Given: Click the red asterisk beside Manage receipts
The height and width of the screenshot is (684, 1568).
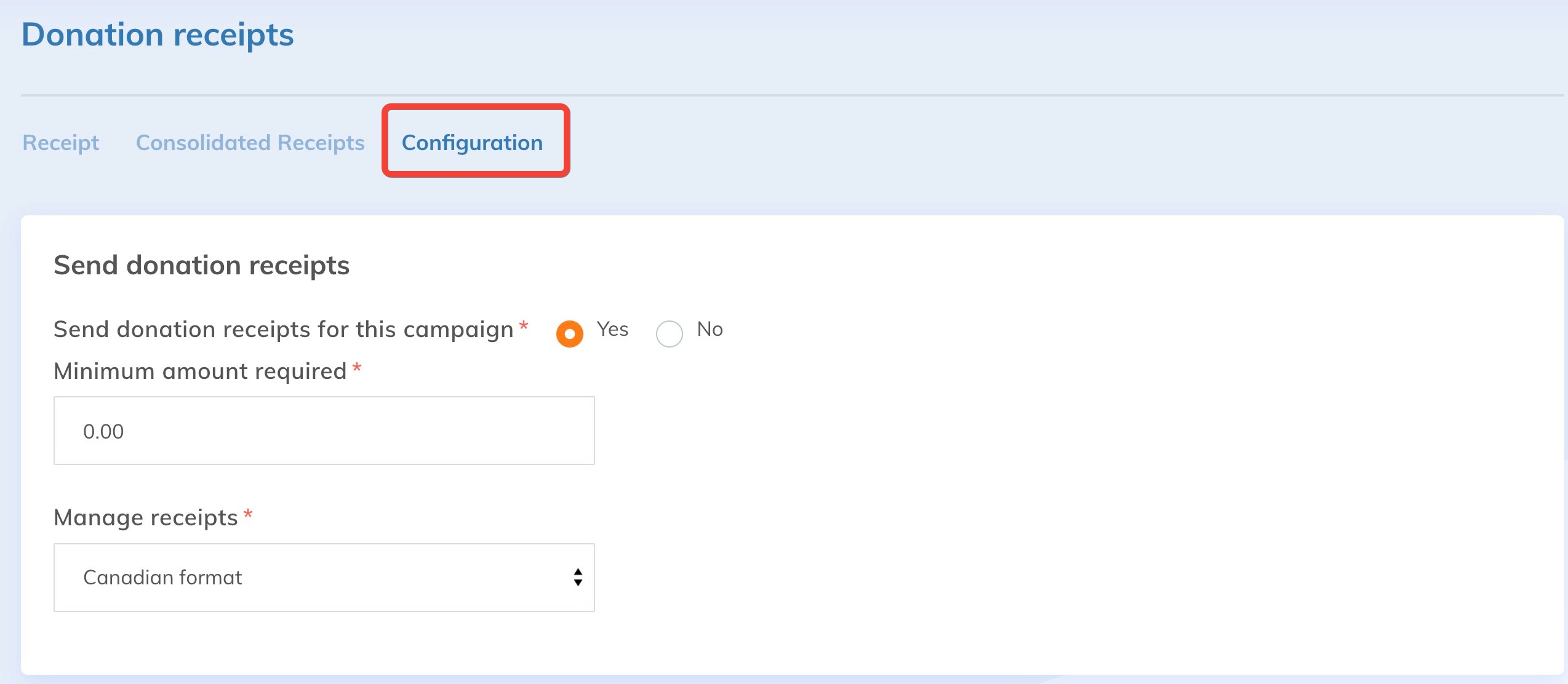Looking at the screenshot, I should click(248, 514).
